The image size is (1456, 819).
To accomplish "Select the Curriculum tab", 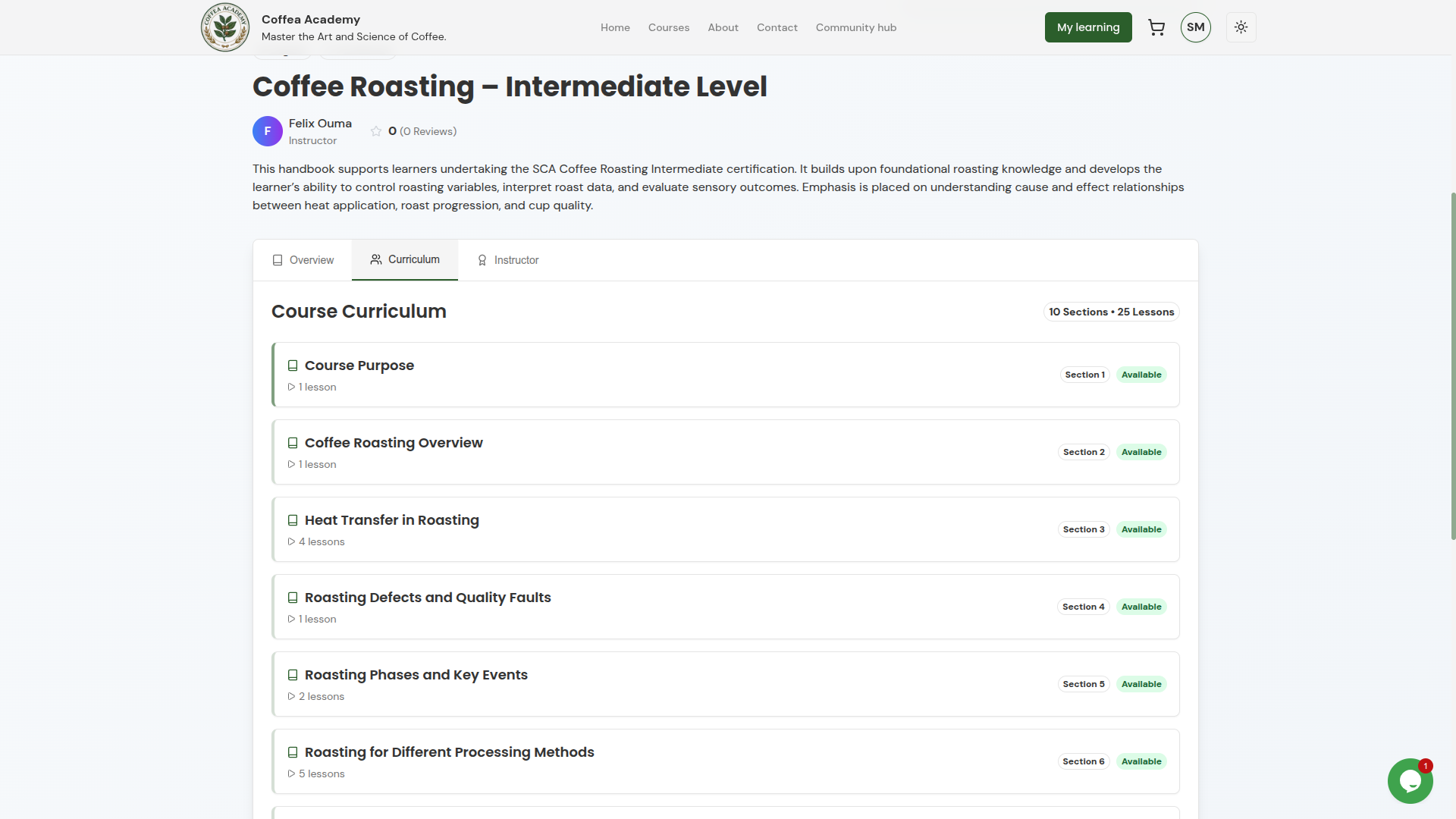I will tap(405, 259).
